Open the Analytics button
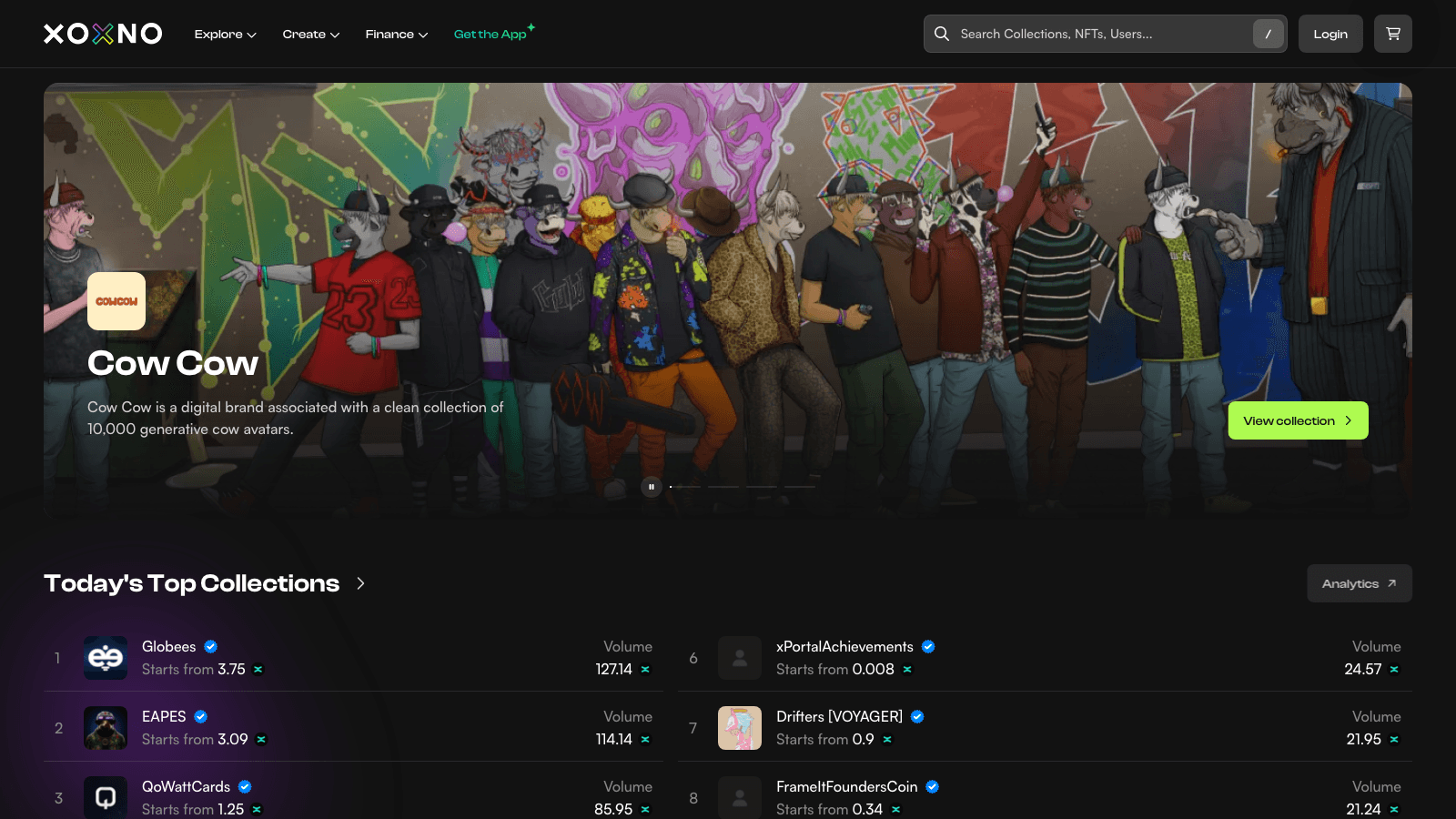Screen dimensions: 1456x819 click(1360, 583)
